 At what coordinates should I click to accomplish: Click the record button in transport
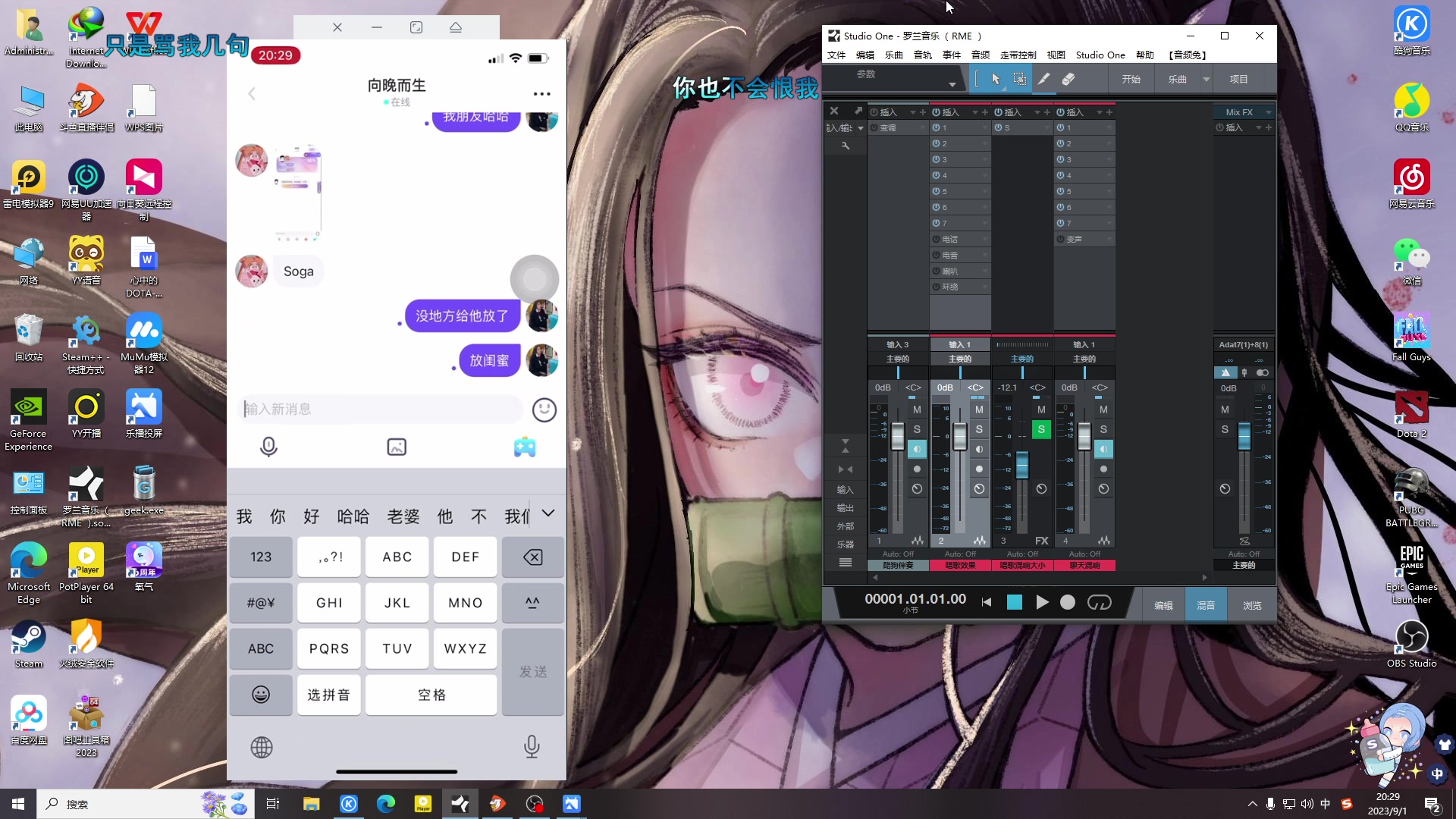(1068, 603)
